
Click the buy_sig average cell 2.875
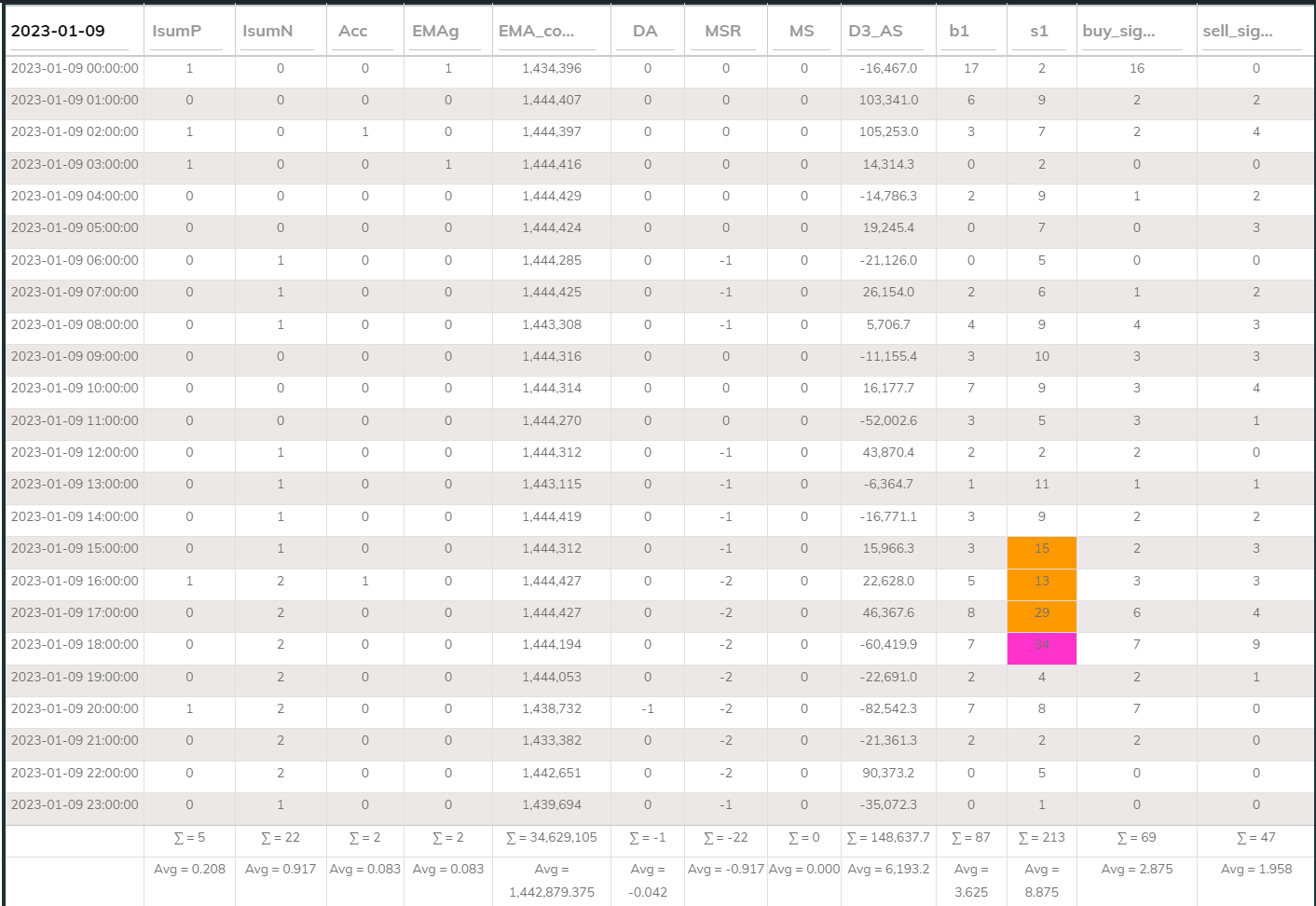coord(1136,870)
